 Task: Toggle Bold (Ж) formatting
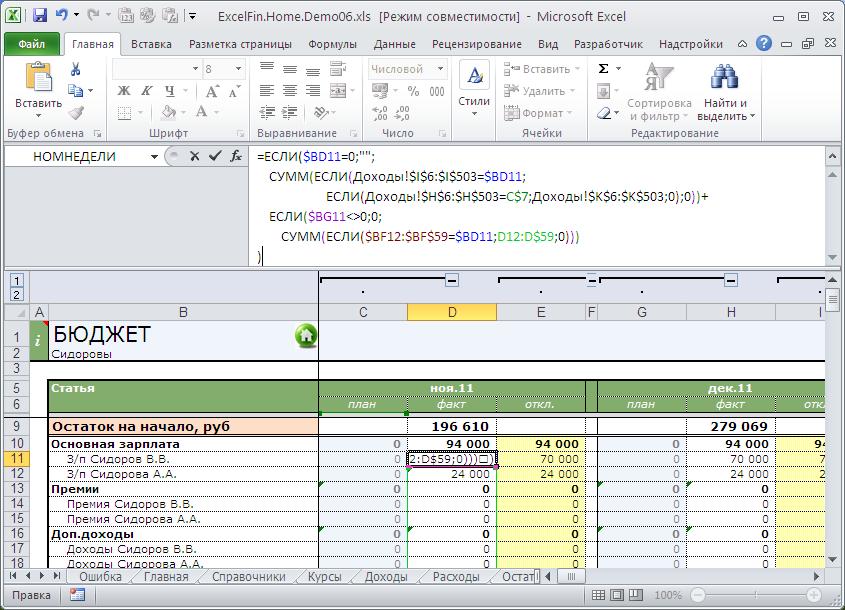coord(124,91)
